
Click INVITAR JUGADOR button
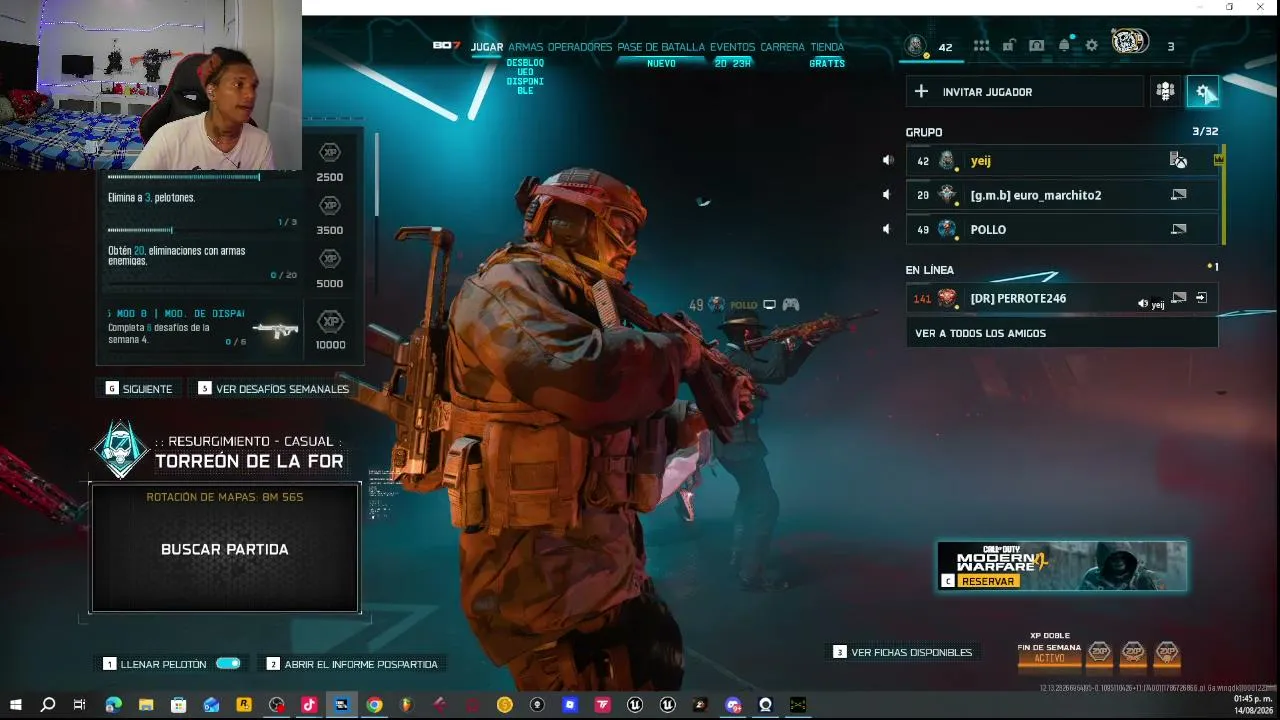1024,92
